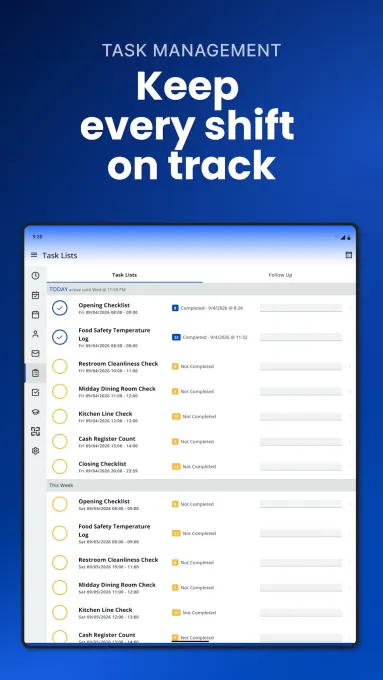Check the circle for Friday's Closing Checklist

[x=60, y=467]
